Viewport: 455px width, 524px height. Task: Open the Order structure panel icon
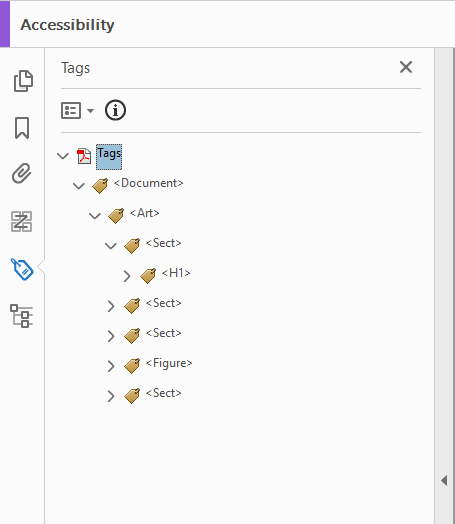point(21,316)
